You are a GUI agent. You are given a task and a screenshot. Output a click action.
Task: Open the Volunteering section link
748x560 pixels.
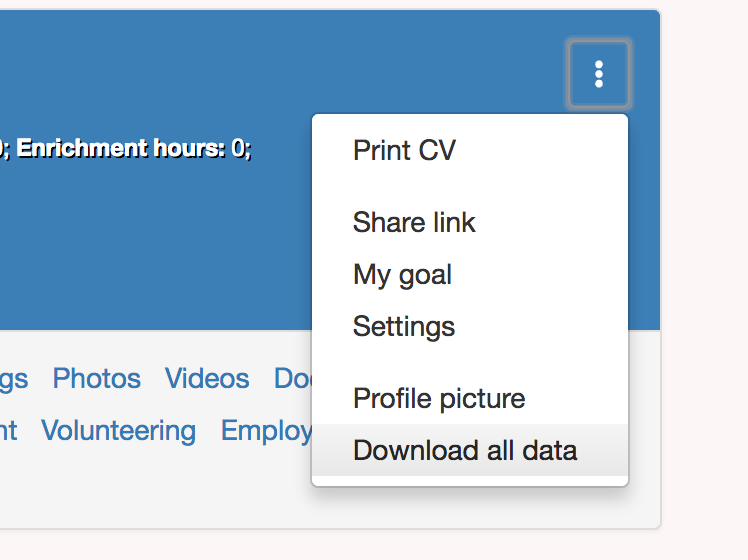coord(118,431)
